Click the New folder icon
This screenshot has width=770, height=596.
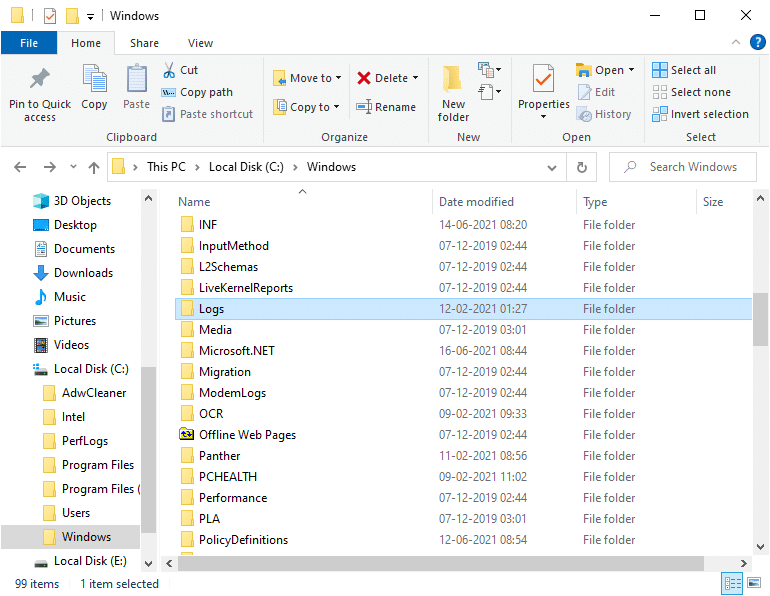pyautogui.click(x=453, y=79)
